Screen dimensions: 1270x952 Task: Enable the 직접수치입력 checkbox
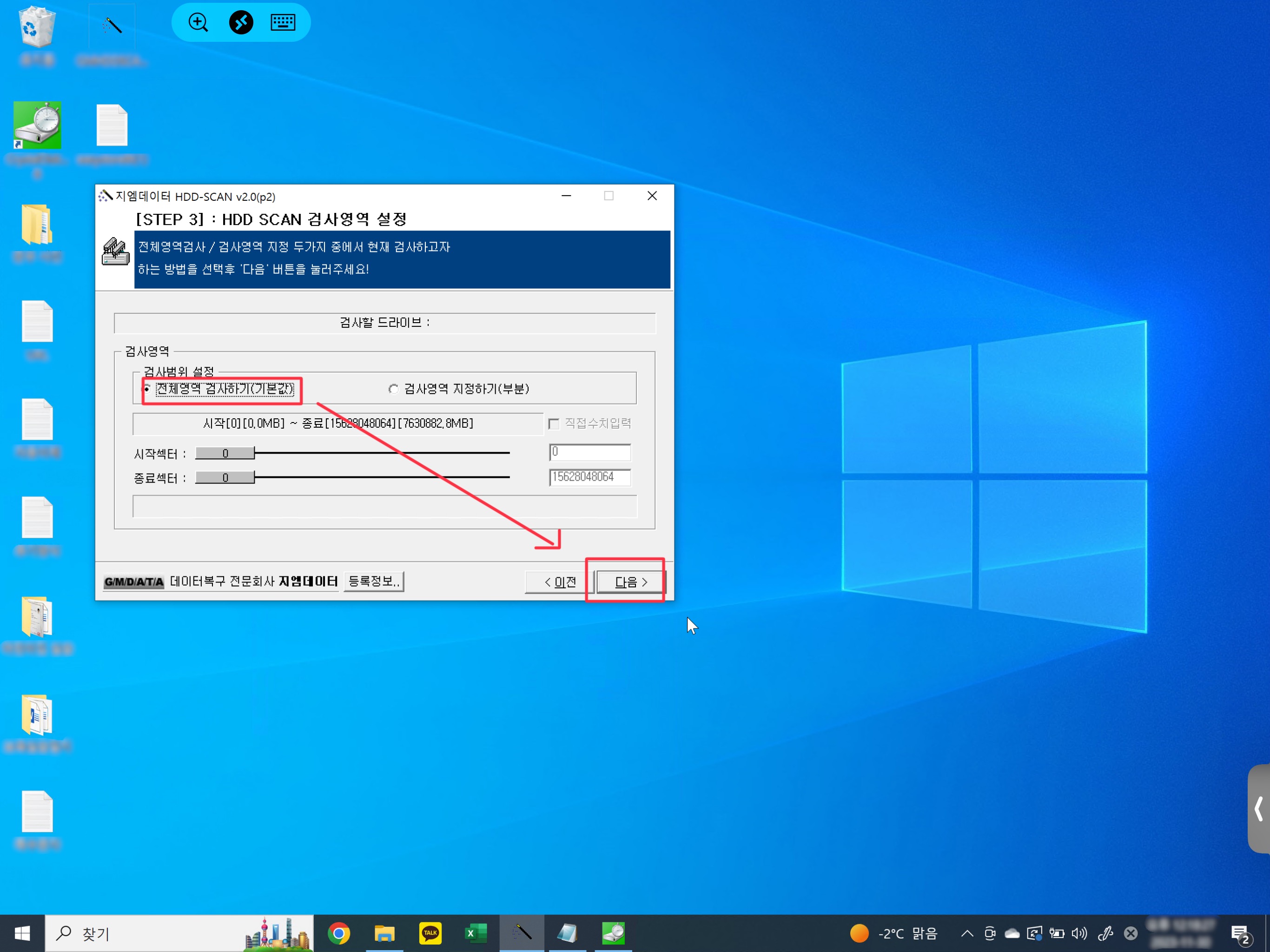(554, 424)
